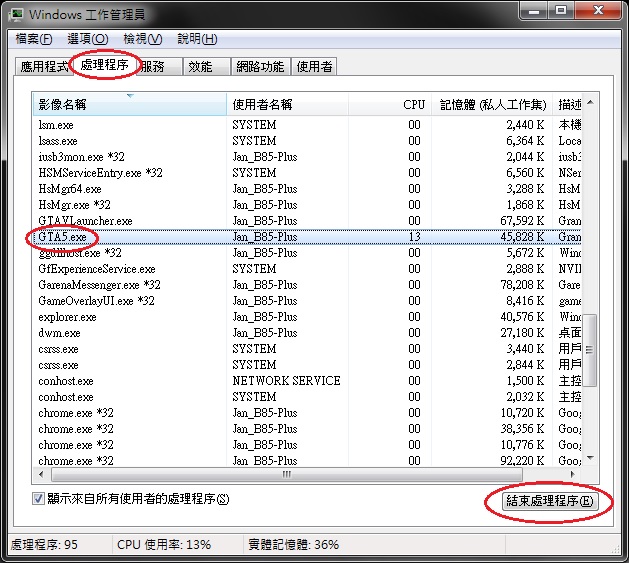Screen dimensions: 629x563
Task: Switch to the 使用者 tab
Action: click(315, 67)
